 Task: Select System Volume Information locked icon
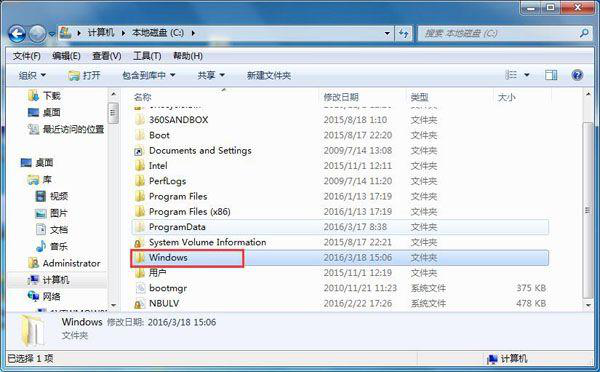click(139, 243)
